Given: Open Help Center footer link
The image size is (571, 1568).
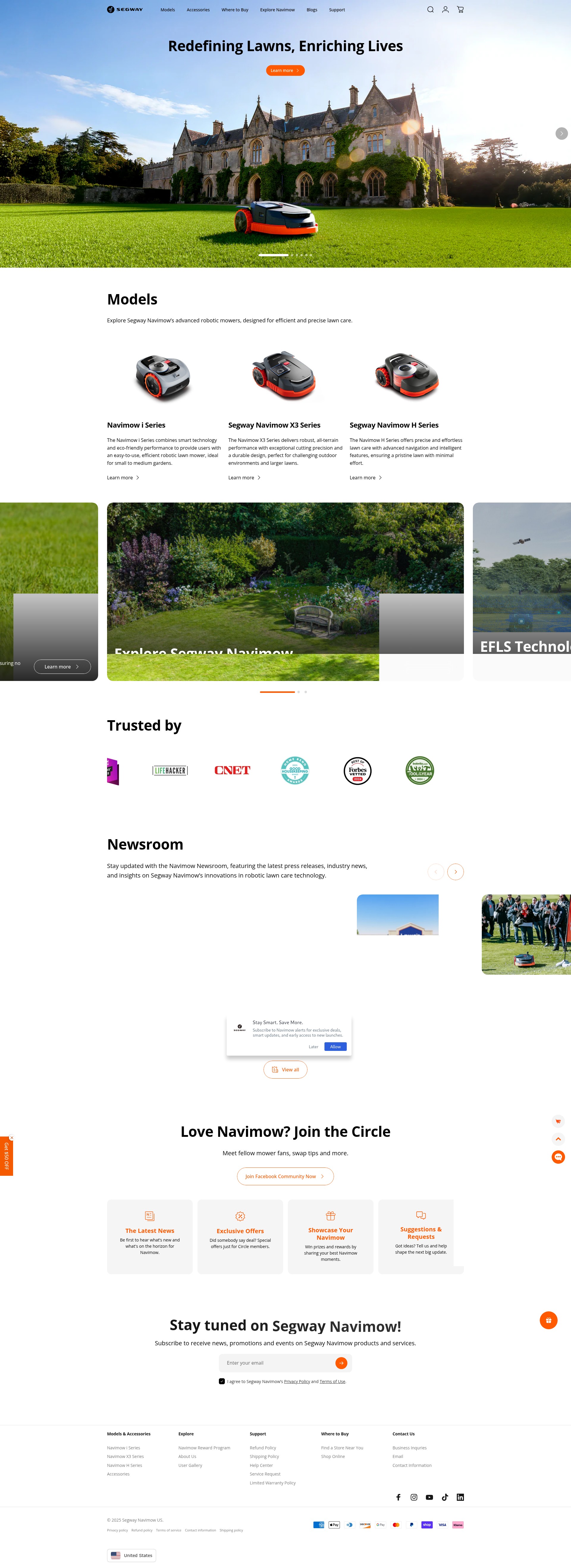Looking at the screenshot, I should [x=261, y=1465].
